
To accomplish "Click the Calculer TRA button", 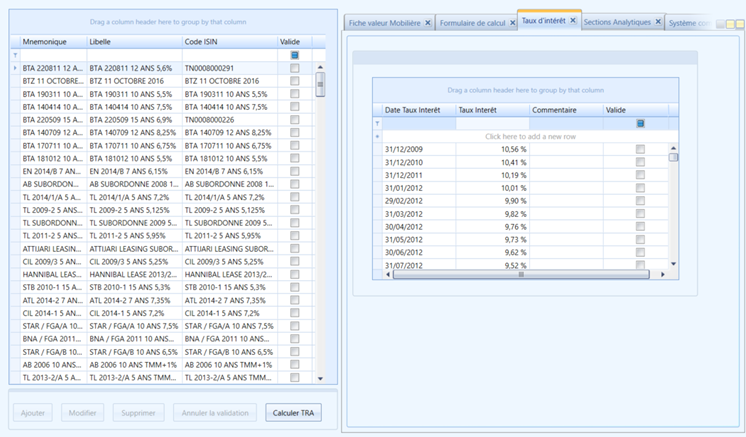I will (x=293, y=413).
